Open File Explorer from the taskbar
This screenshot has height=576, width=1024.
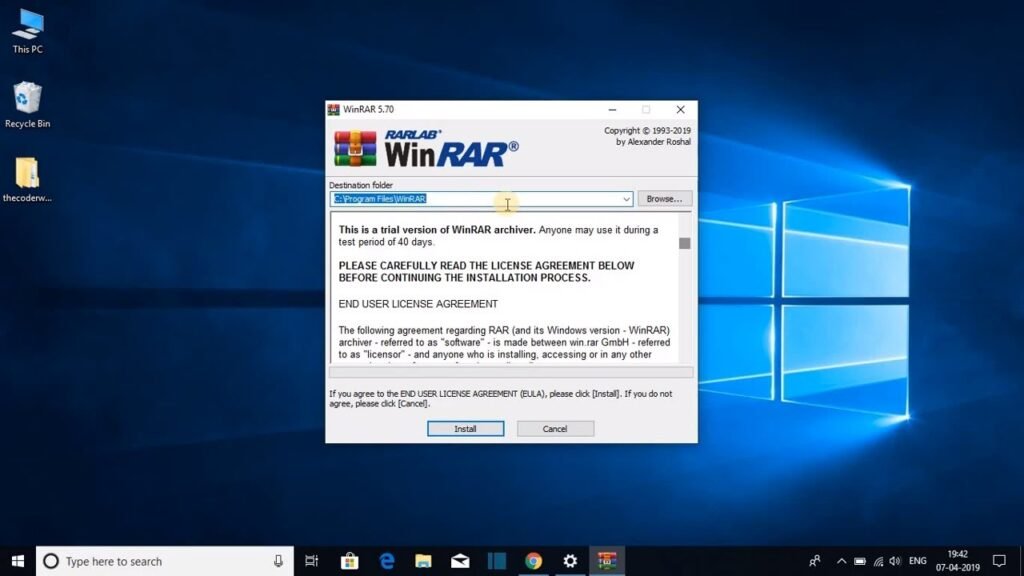[x=423, y=561]
